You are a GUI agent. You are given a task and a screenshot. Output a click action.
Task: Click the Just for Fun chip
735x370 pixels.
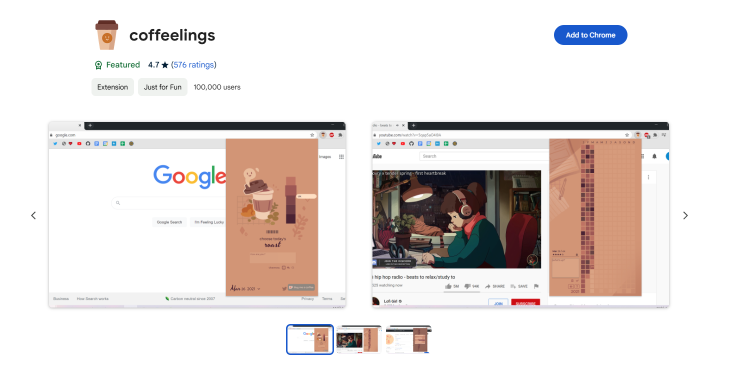(x=163, y=87)
